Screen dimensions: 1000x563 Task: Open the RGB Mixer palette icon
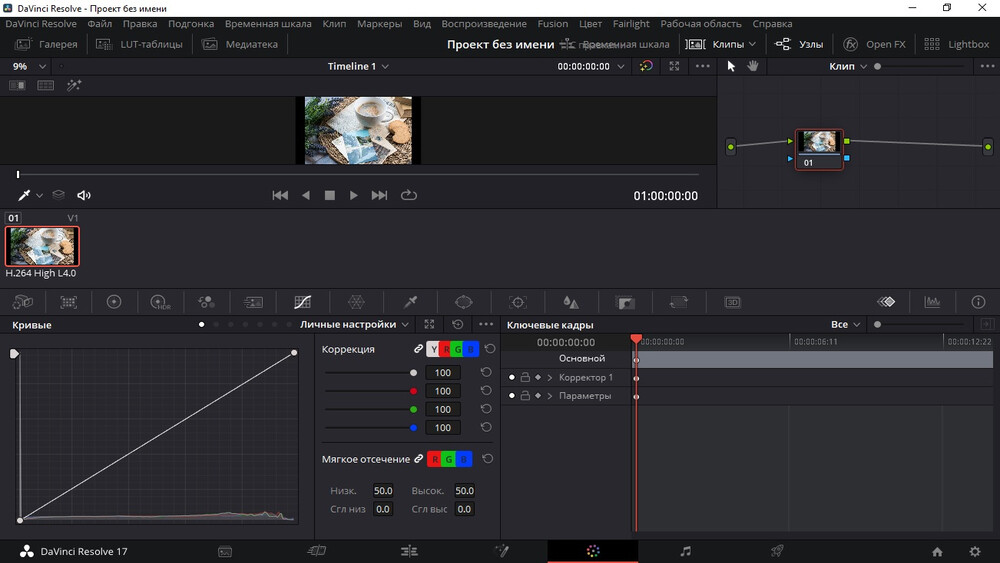[206, 302]
